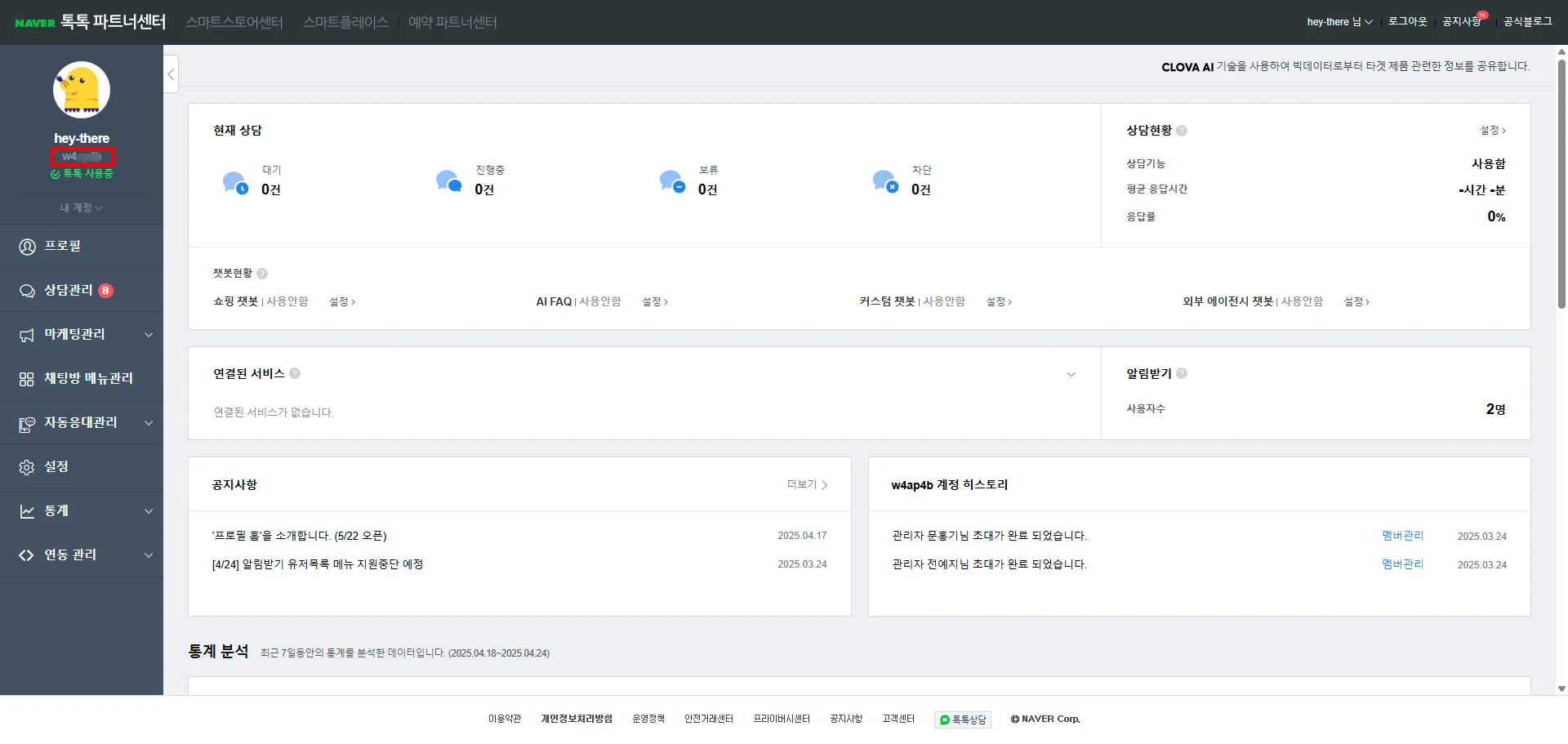Click the help icon next to 상담현황
The width and height of the screenshot is (1568, 744).
point(1182,131)
